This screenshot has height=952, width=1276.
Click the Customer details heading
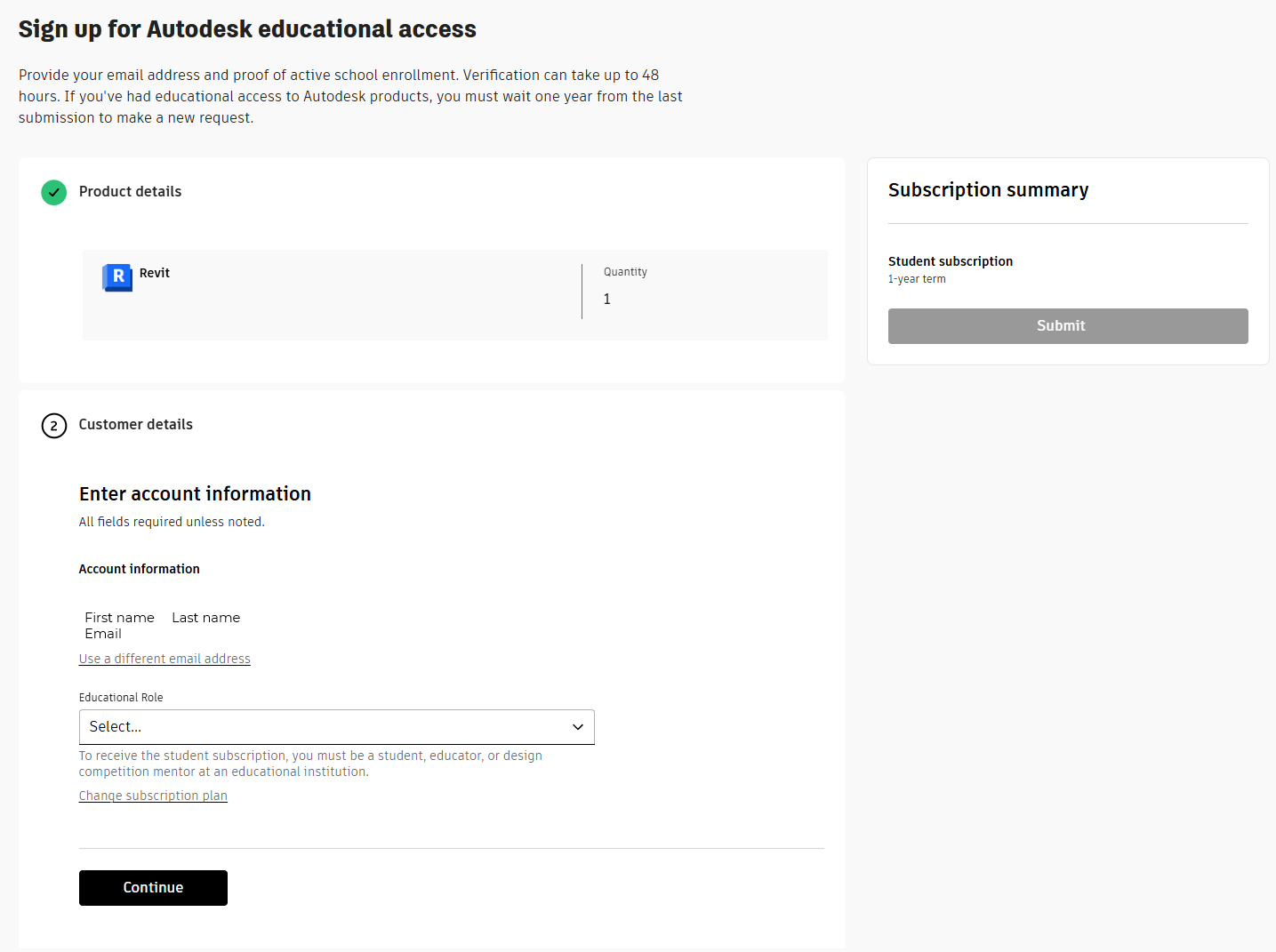(136, 424)
